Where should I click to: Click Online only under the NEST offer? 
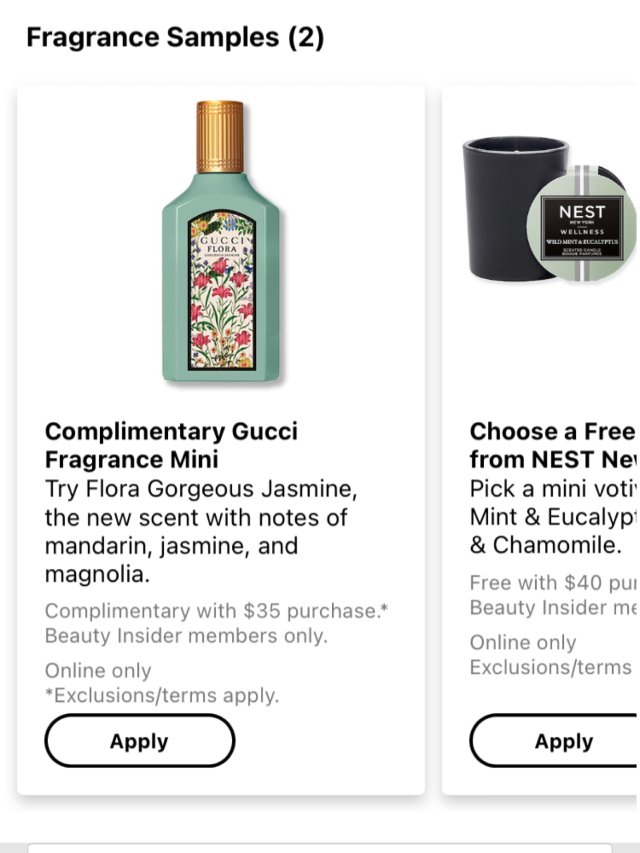[x=523, y=642]
